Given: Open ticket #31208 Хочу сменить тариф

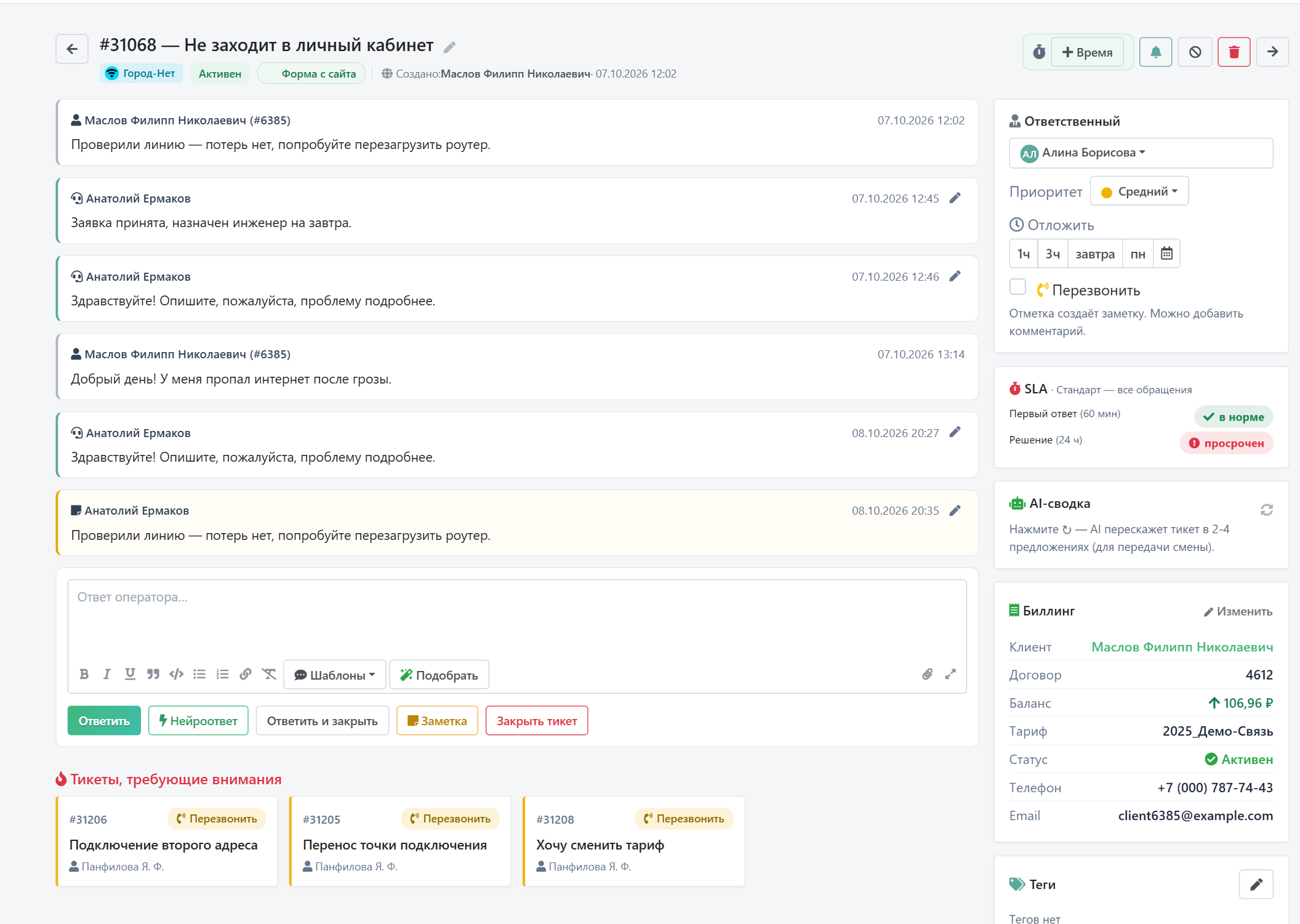Looking at the screenshot, I should pos(634,841).
